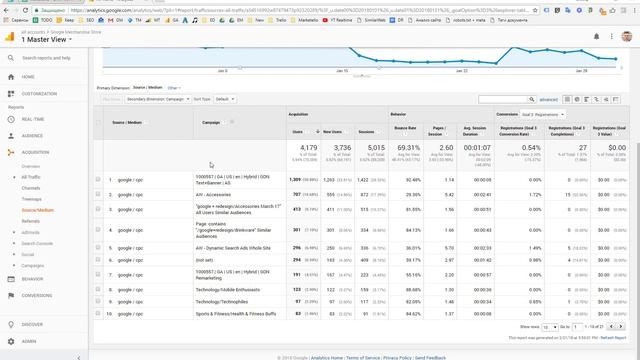Open the 1 Master View selector dropdown

point(47,40)
